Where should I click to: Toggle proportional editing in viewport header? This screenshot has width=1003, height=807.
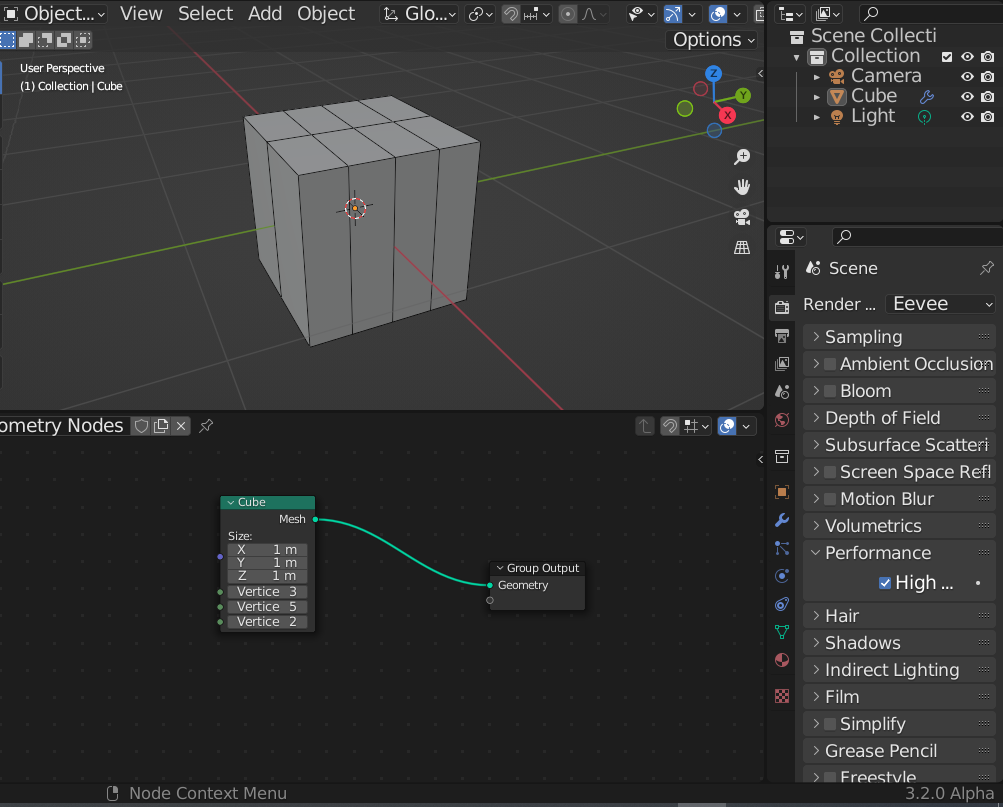pyautogui.click(x=567, y=14)
